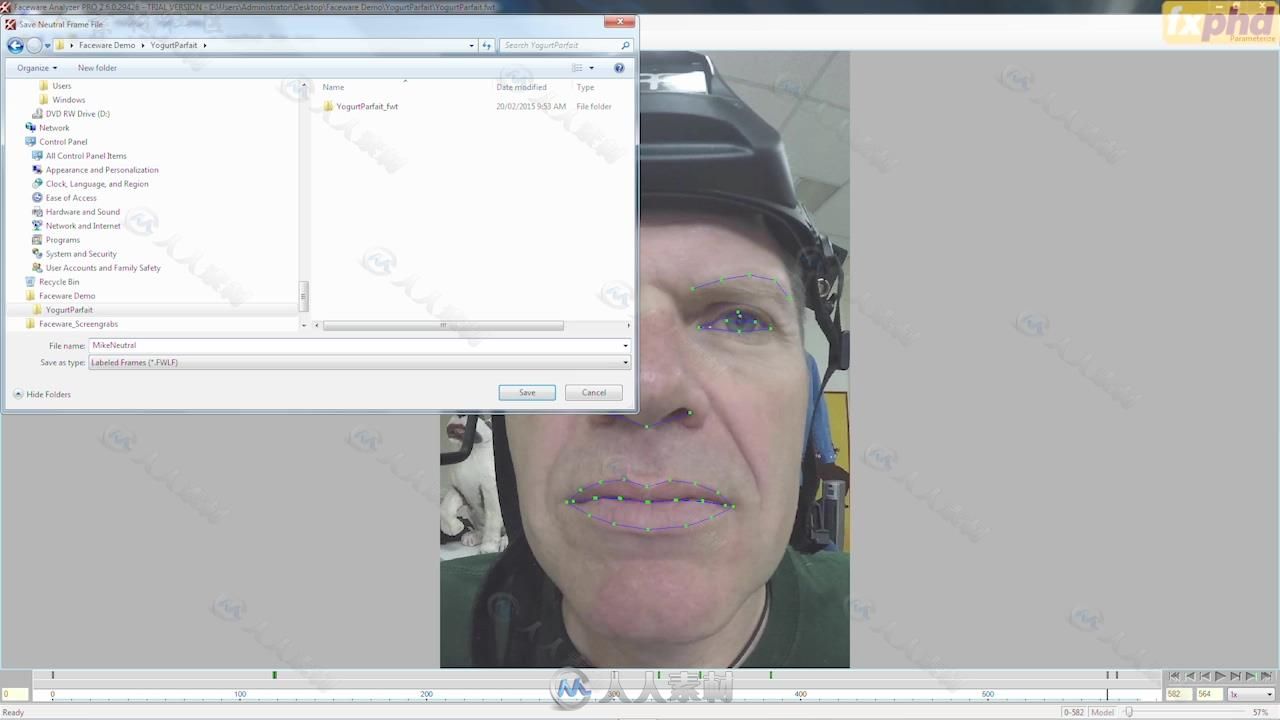Image resolution: width=1280 pixels, height=720 pixels.
Task: Select Recycle Bin in navigation tree
Action: pos(59,282)
